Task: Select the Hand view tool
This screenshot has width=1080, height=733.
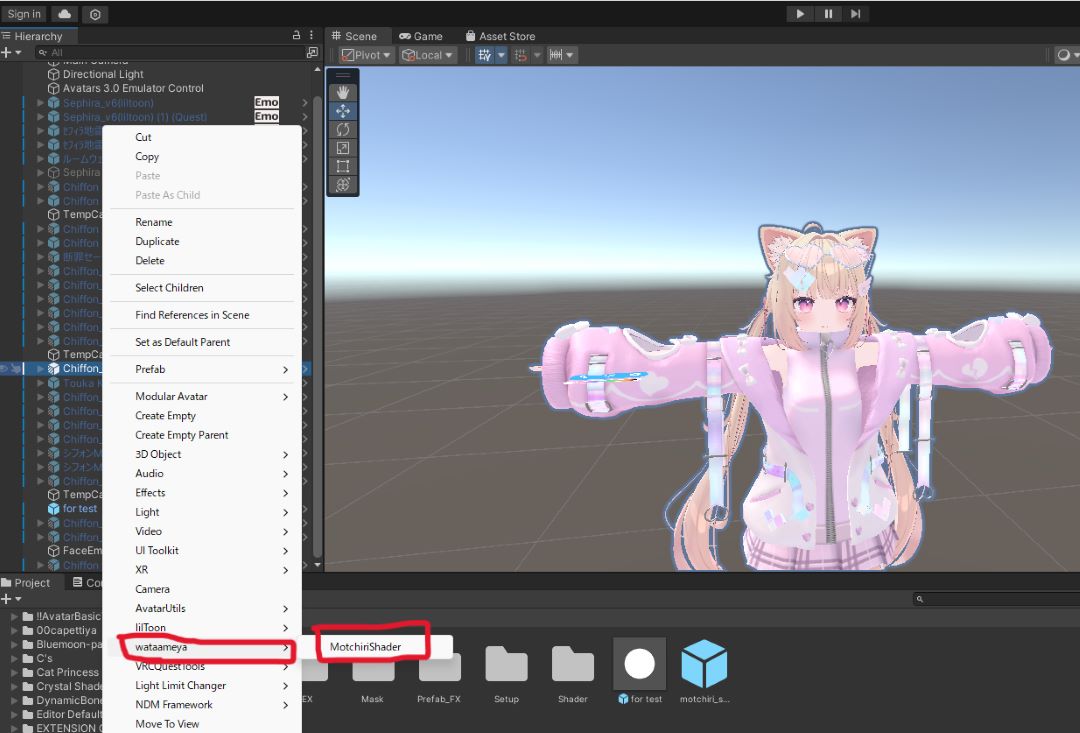Action: pos(342,92)
